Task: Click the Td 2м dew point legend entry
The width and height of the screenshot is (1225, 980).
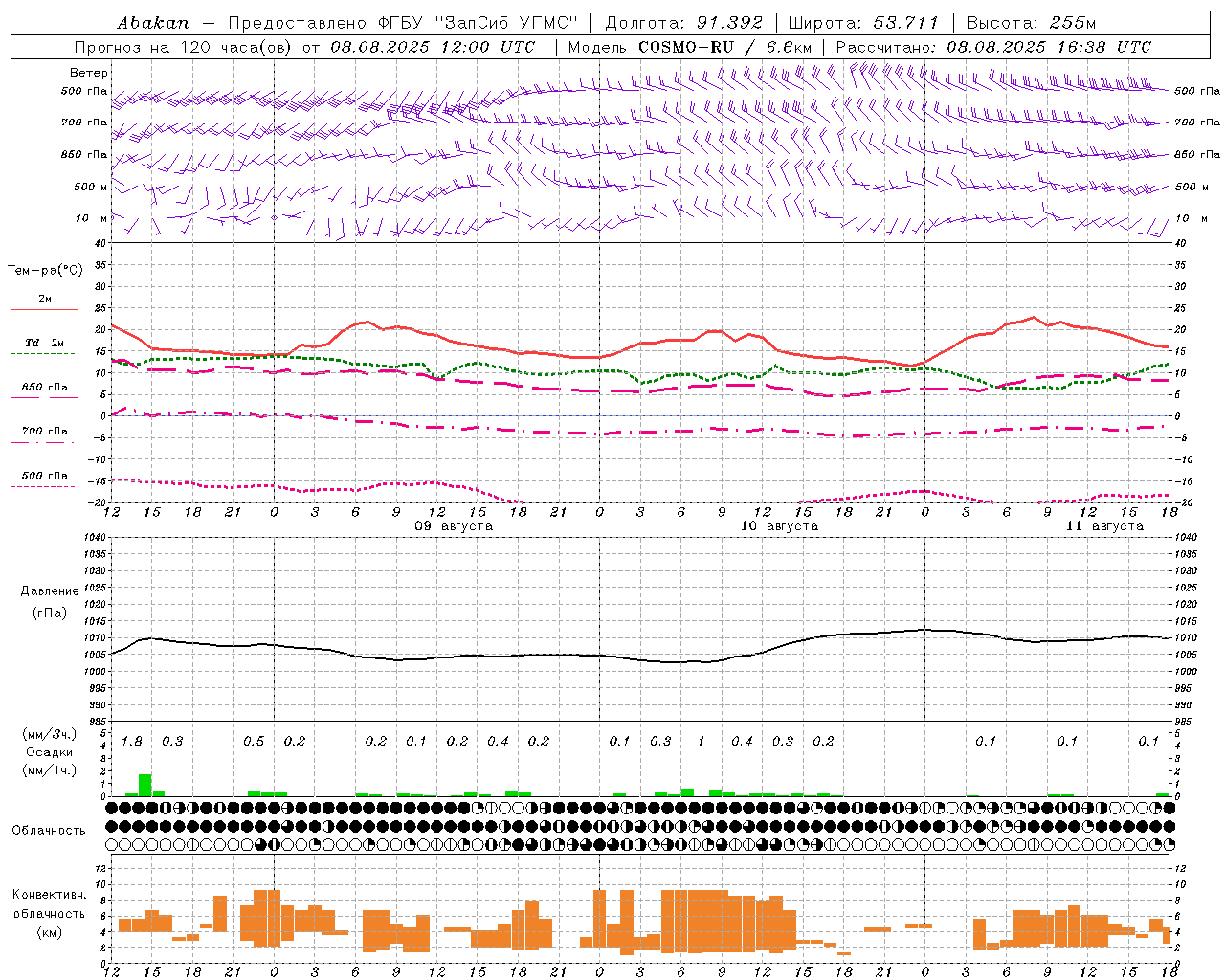Action: pyautogui.click(x=44, y=343)
